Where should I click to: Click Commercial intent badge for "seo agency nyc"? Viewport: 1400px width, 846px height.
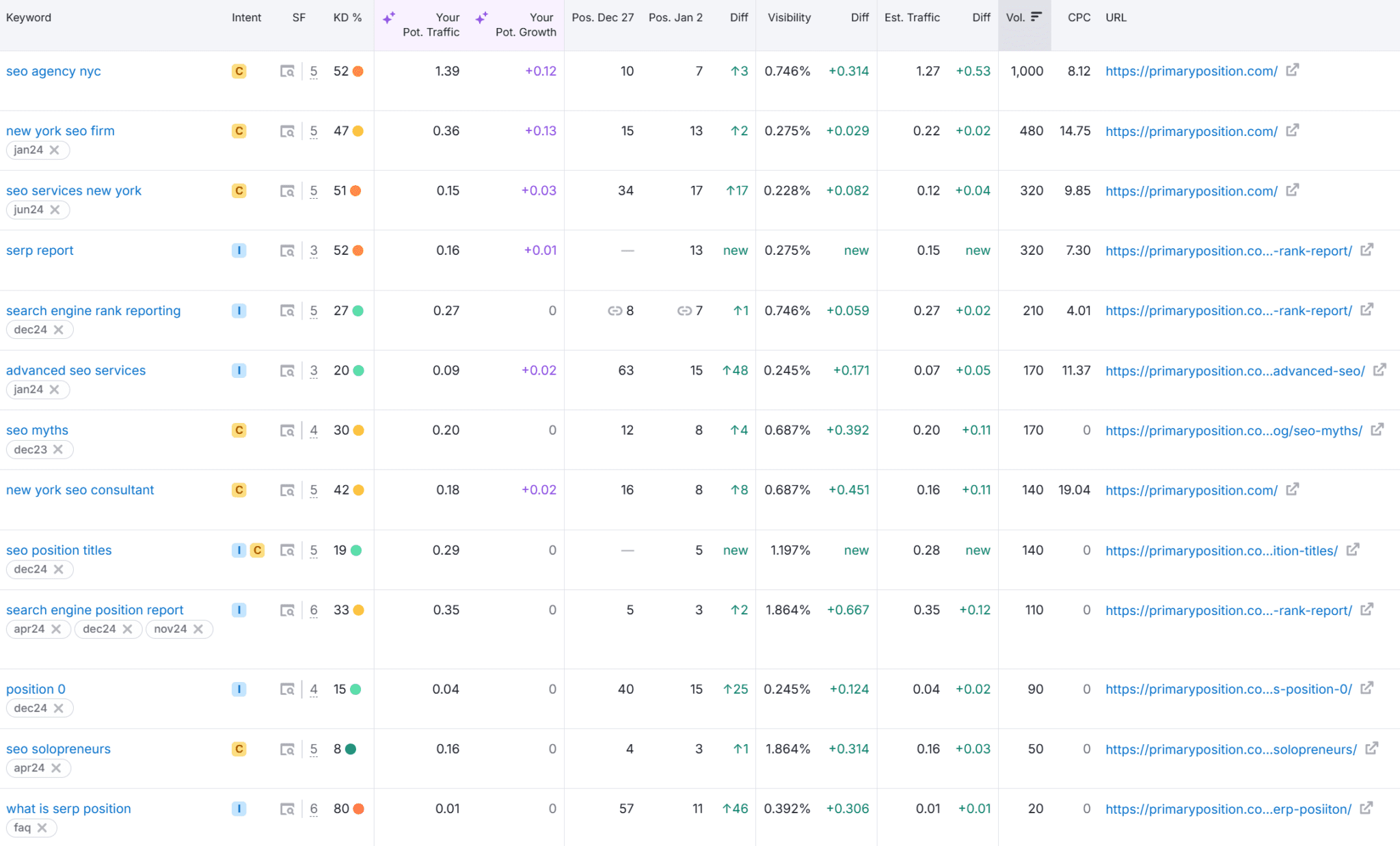(239, 71)
